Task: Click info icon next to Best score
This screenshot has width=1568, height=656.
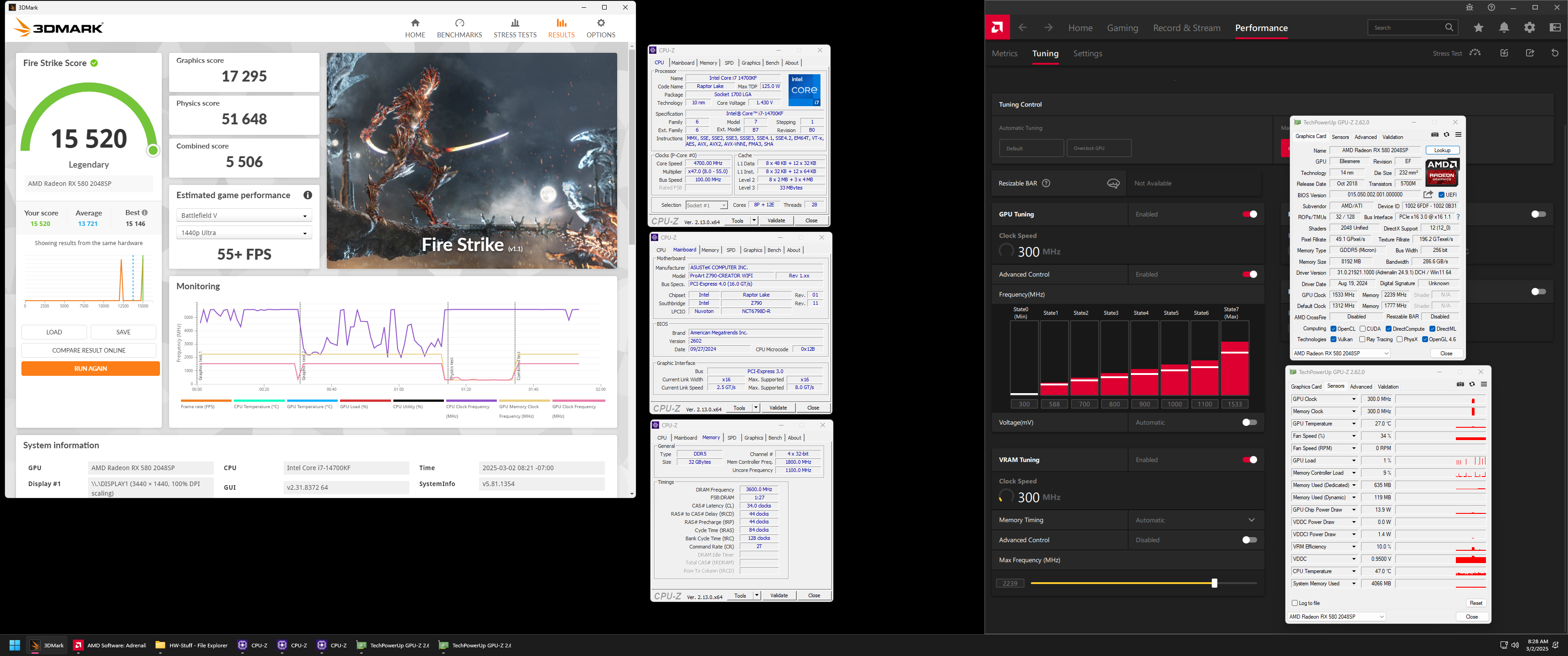Action: [x=145, y=213]
